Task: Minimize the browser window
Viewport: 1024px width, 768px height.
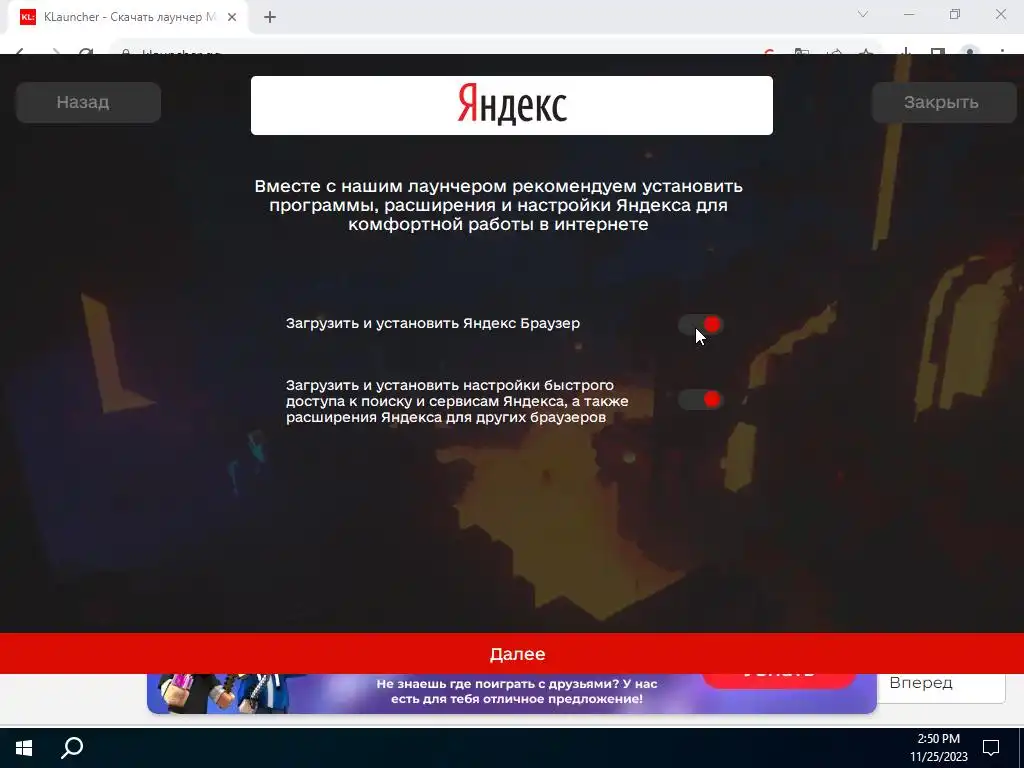Action: coord(909,14)
